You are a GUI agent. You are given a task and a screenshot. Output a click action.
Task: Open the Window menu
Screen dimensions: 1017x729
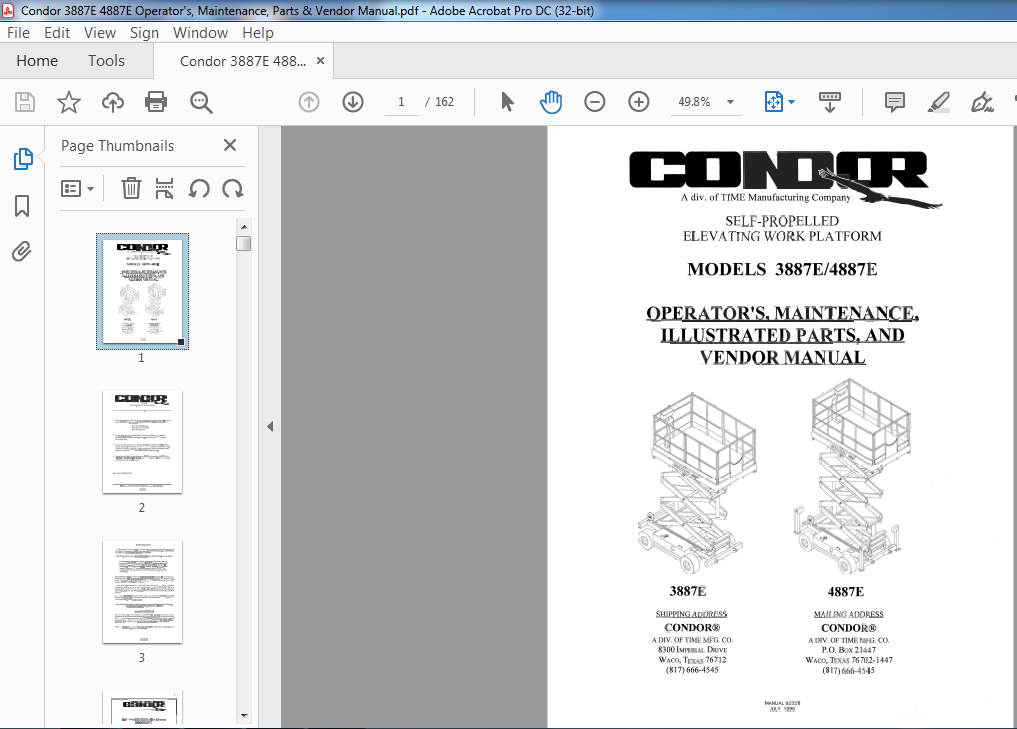(200, 32)
